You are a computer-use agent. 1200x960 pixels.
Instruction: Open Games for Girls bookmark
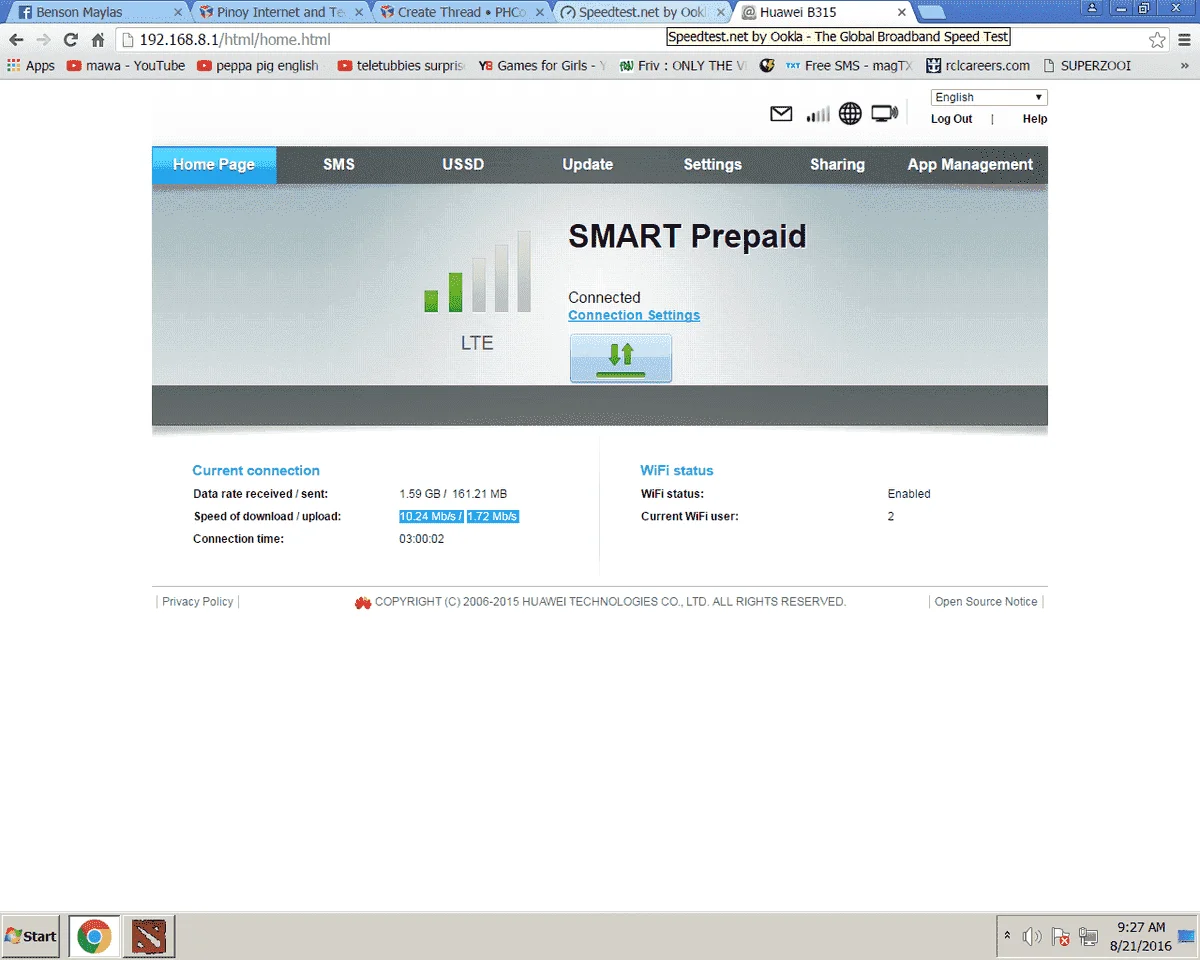pyautogui.click(x=543, y=66)
